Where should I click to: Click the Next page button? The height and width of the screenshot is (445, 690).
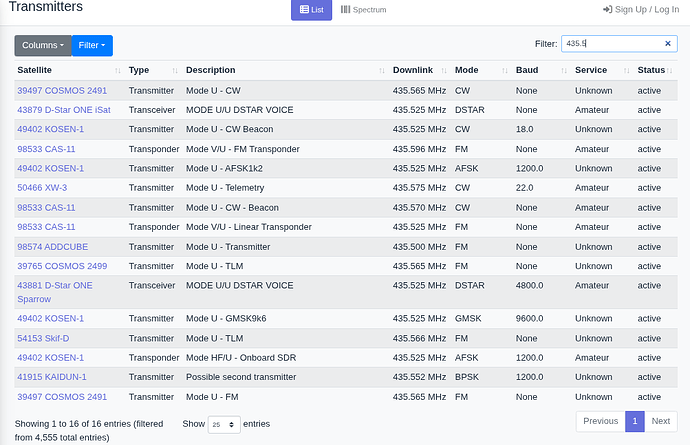pos(659,421)
